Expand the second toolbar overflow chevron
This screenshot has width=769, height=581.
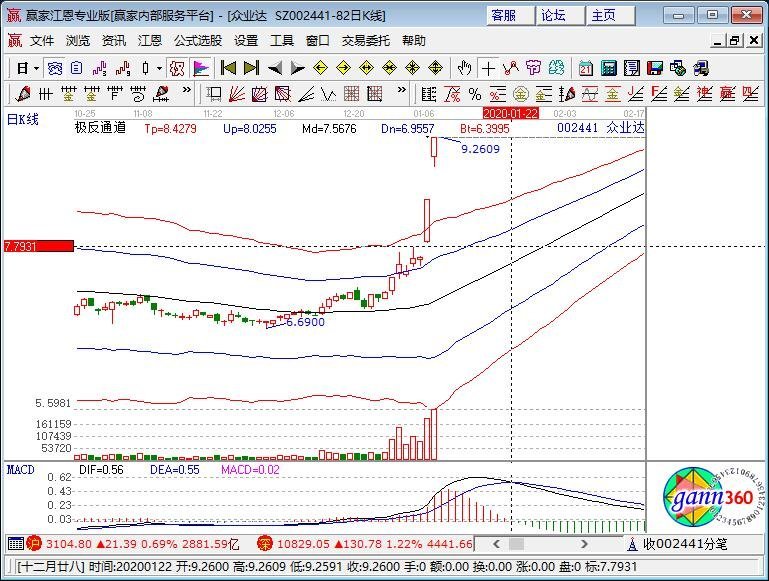(x=402, y=90)
